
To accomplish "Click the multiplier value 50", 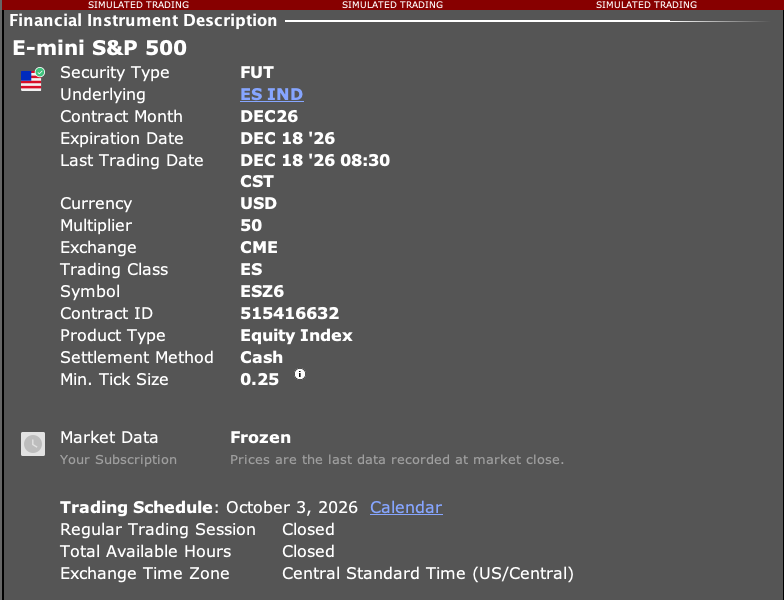I will point(251,226).
